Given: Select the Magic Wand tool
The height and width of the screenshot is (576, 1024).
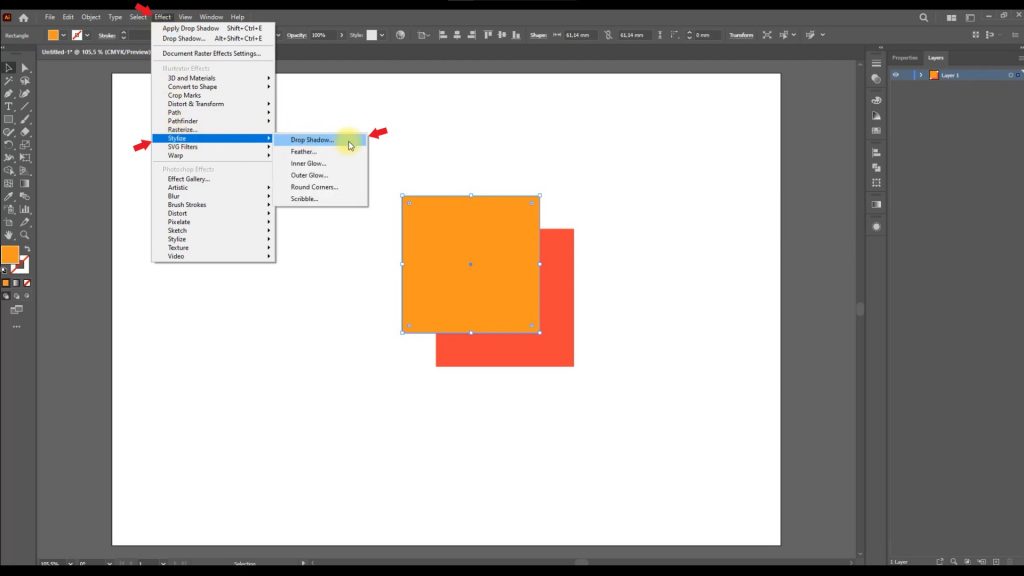Looking at the screenshot, I should point(8,81).
